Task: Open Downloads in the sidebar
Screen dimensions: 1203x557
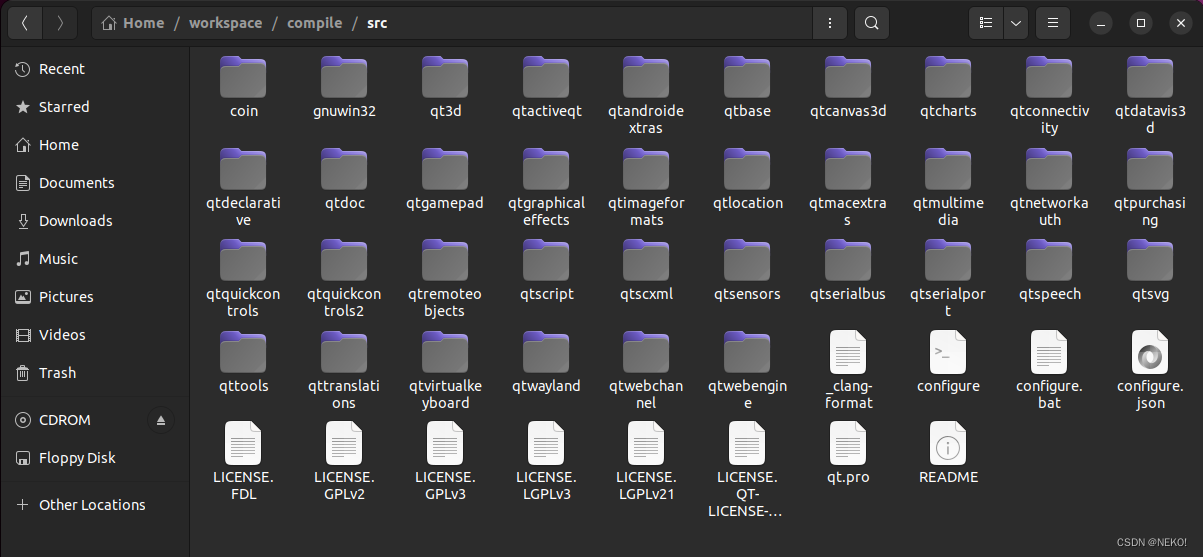Action: pyautogui.click(x=95, y=221)
